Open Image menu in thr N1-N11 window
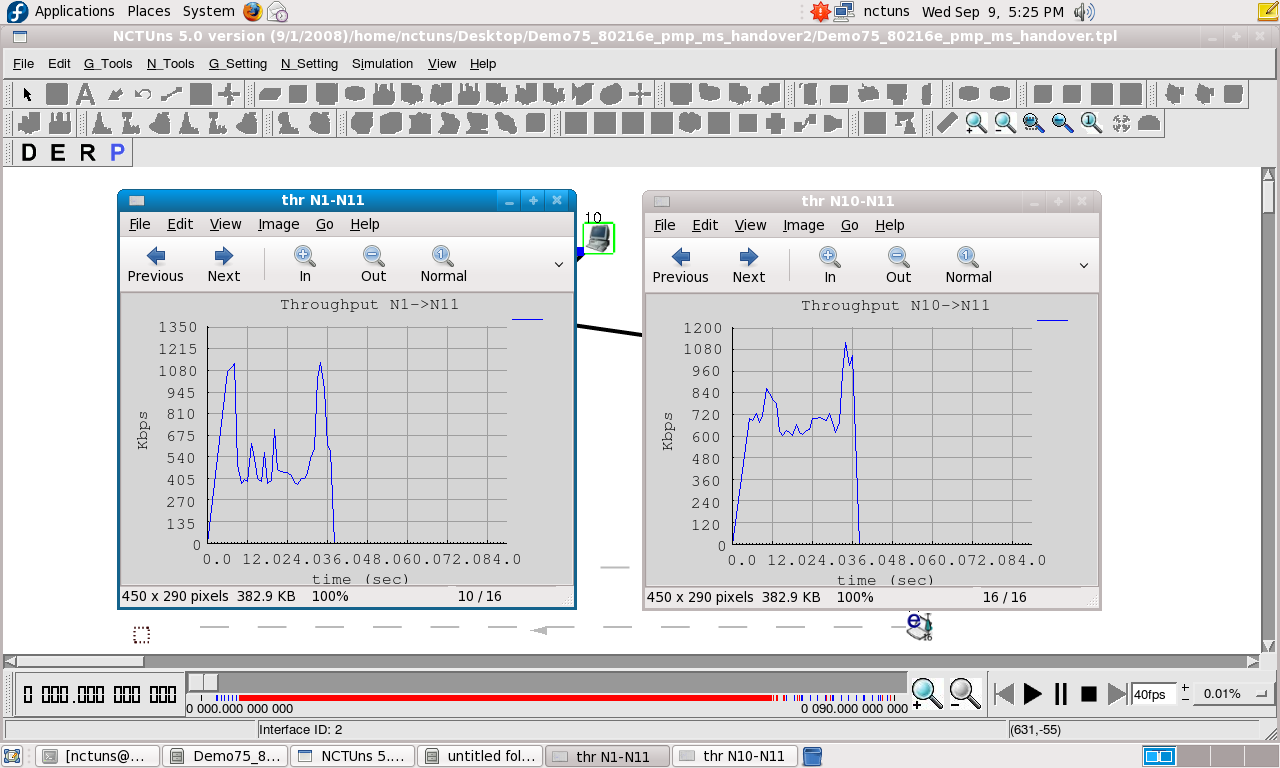This screenshot has height=768, width=1280. [x=279, y=224]
